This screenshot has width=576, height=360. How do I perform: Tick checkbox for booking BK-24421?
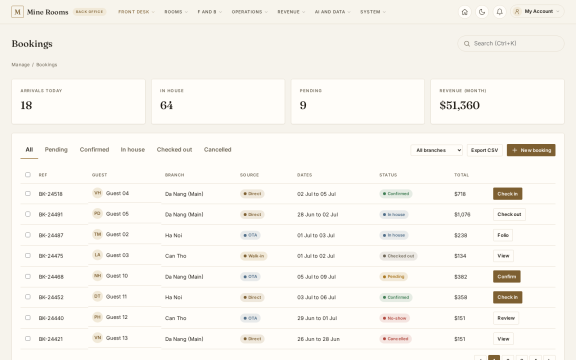[28, 338]
